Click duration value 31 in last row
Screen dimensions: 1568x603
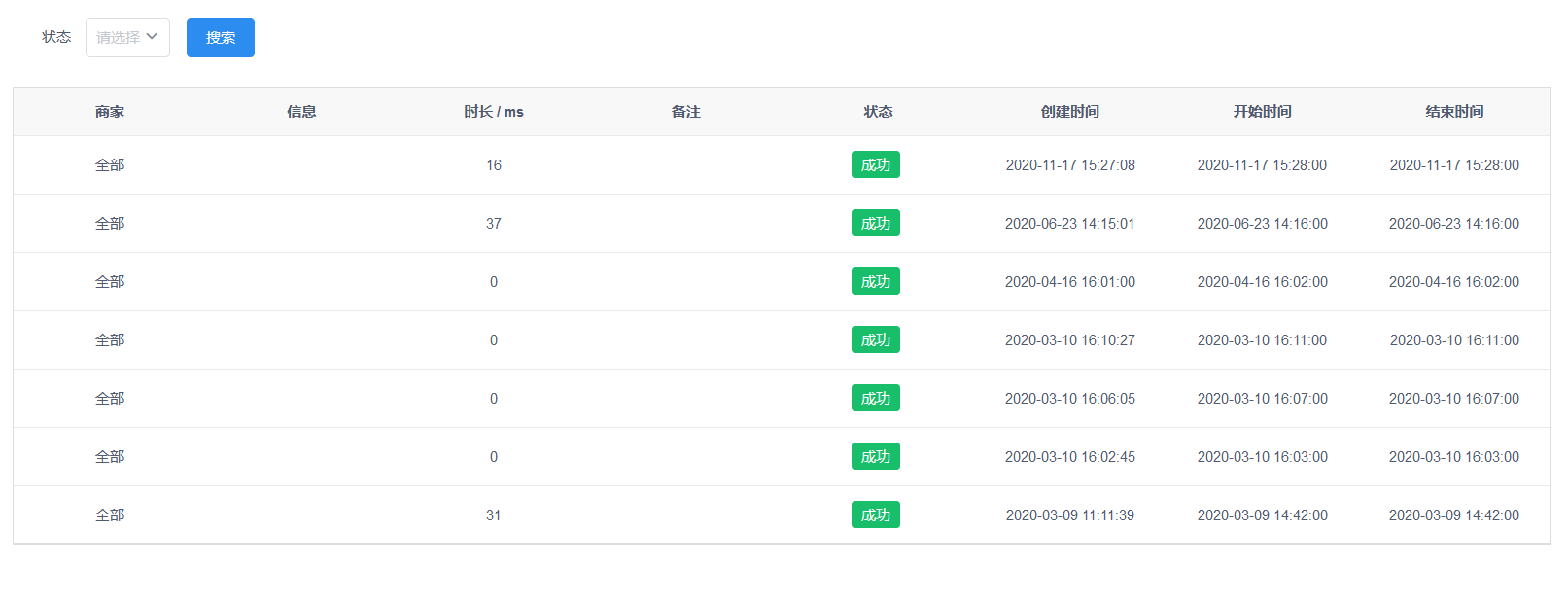click(494, 515)
